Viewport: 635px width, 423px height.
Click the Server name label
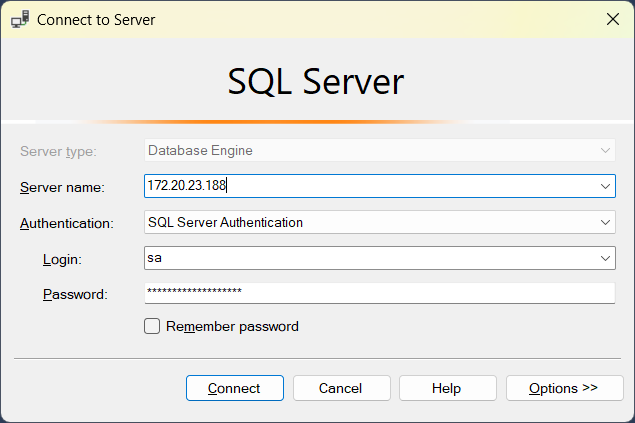point(62,187)
